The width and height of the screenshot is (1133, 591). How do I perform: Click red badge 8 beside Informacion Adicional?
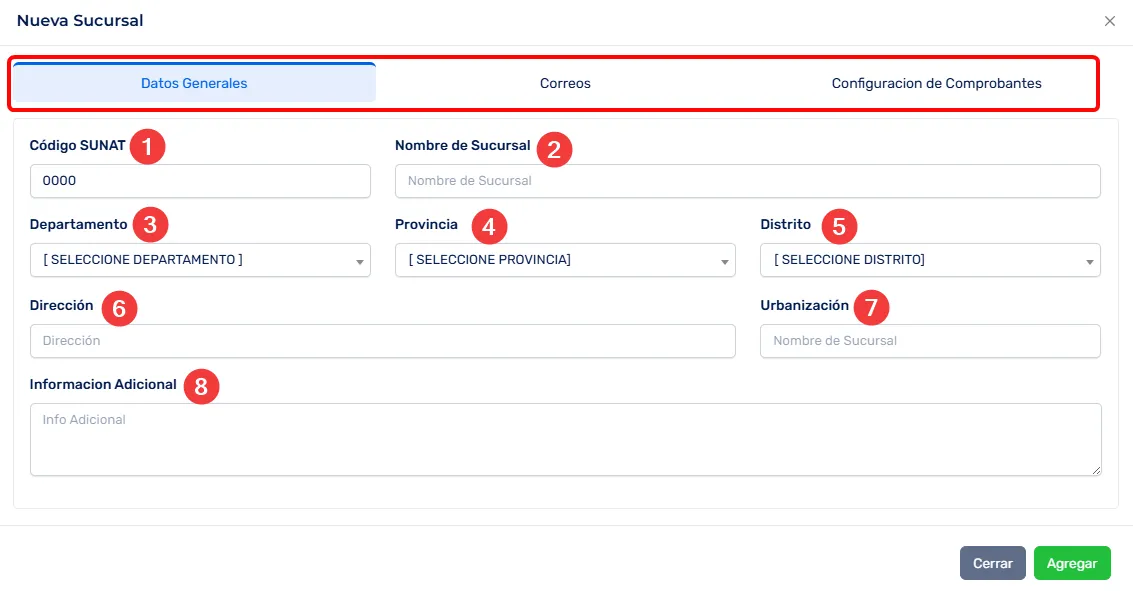coord(201,387)
